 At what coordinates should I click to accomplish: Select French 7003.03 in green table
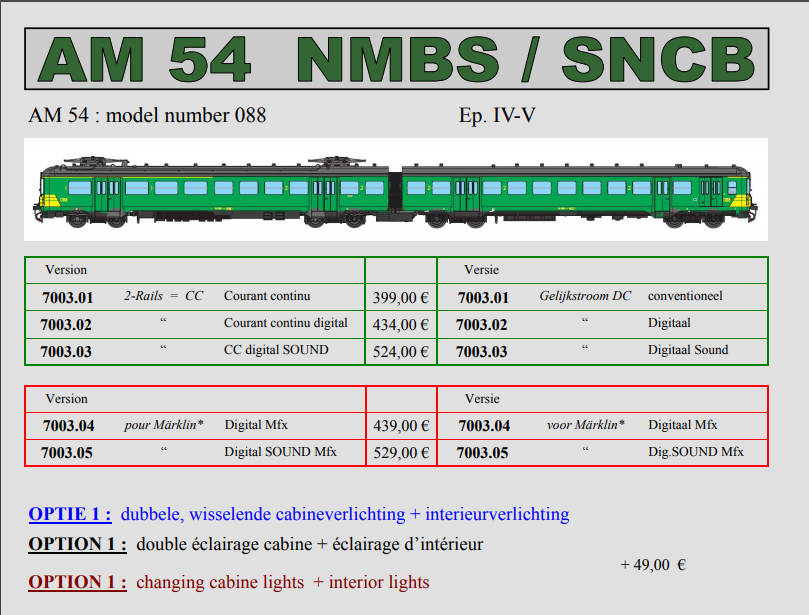(x=66, y=351)
